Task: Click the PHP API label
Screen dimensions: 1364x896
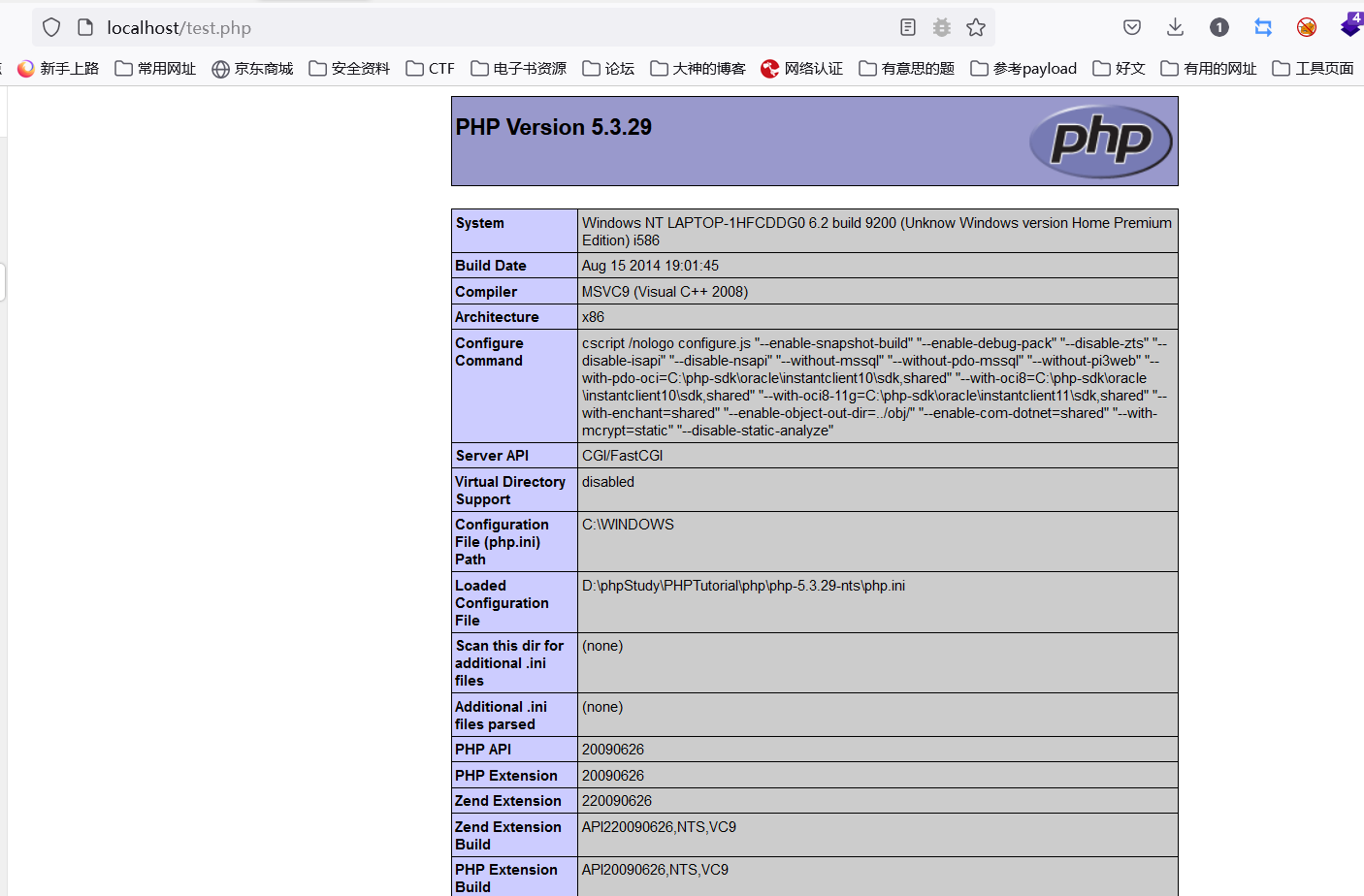Action: 483,750
